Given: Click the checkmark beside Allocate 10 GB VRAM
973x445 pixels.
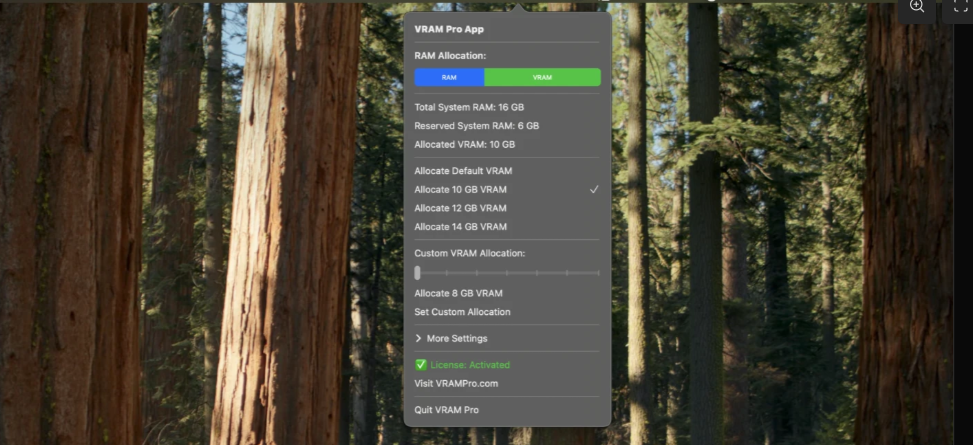Looking at the screenshot, I should tap(594, 189).
